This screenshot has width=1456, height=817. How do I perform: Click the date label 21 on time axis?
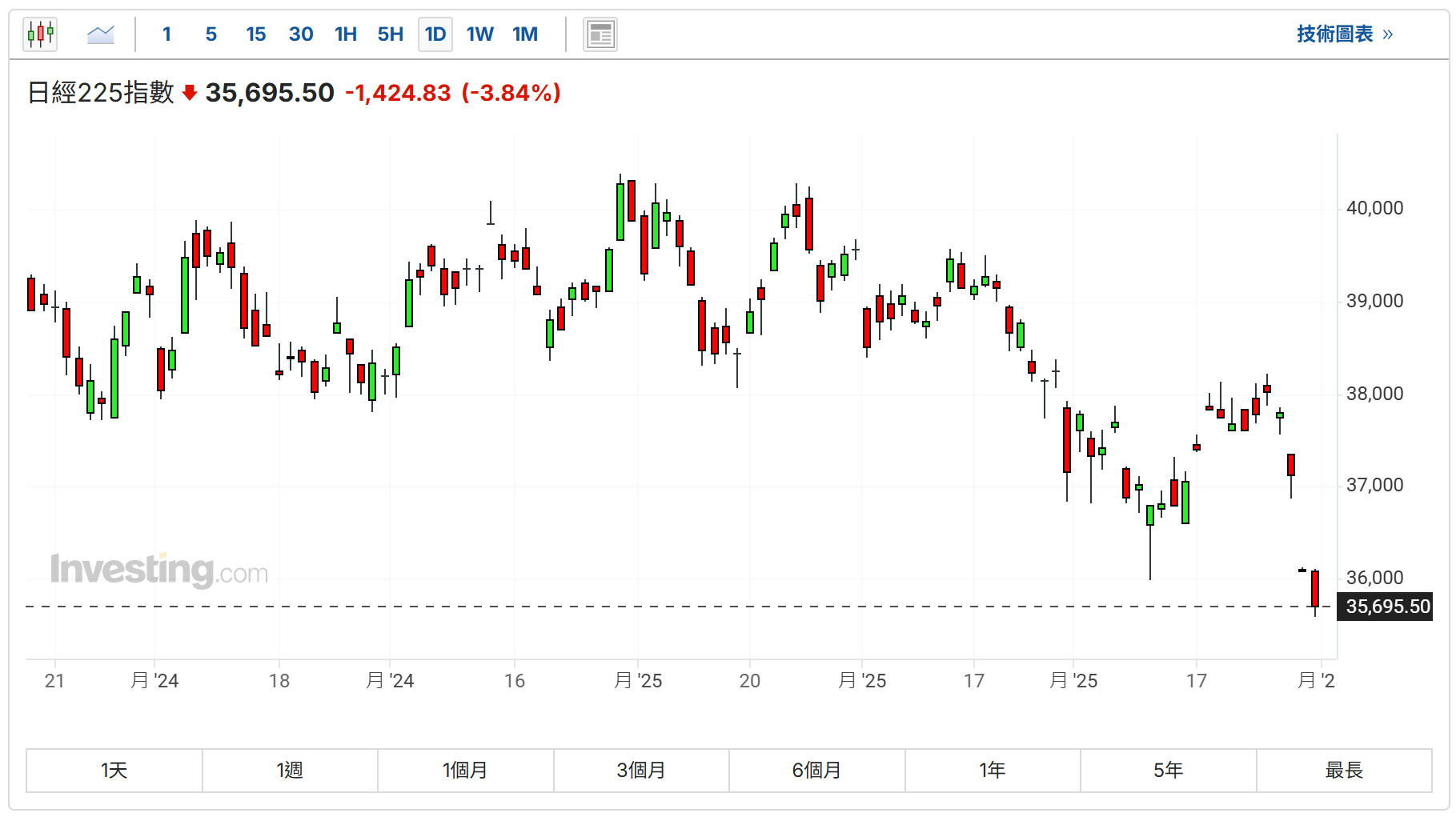tap(54, 681)
